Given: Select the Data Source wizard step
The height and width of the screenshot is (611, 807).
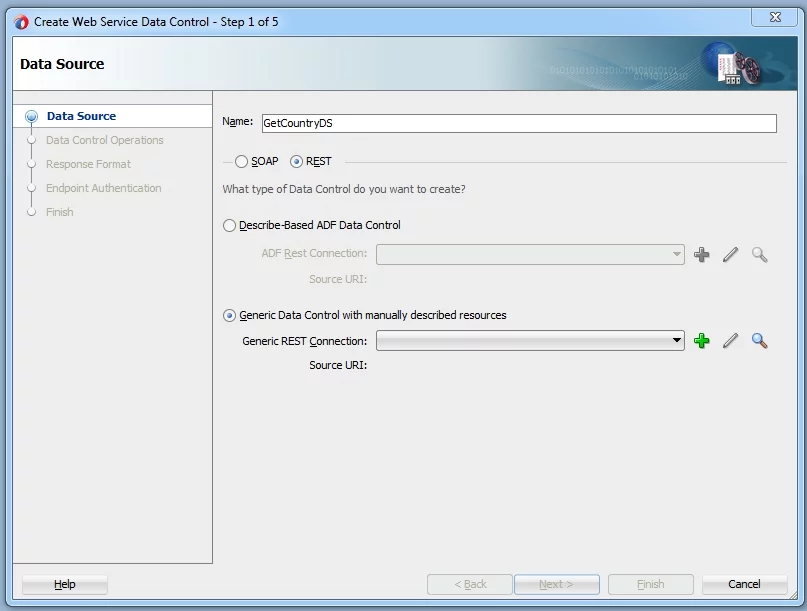Looking at the screenshot, I should pos(81,116).
